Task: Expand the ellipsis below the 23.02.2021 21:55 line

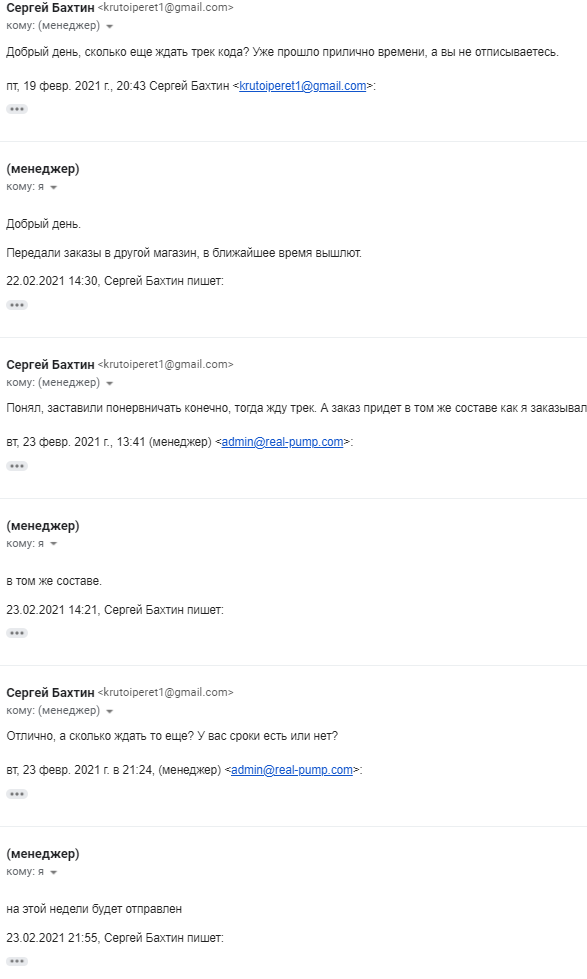Action: [17, 962]
